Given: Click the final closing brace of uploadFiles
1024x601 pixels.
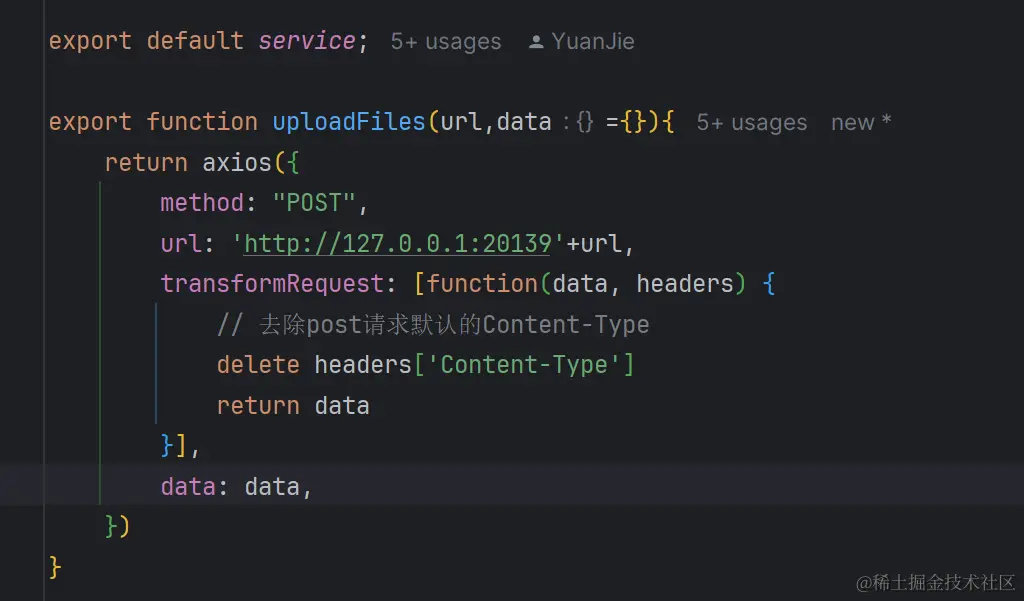Looking at the screenshot, I should click(56, 567).
